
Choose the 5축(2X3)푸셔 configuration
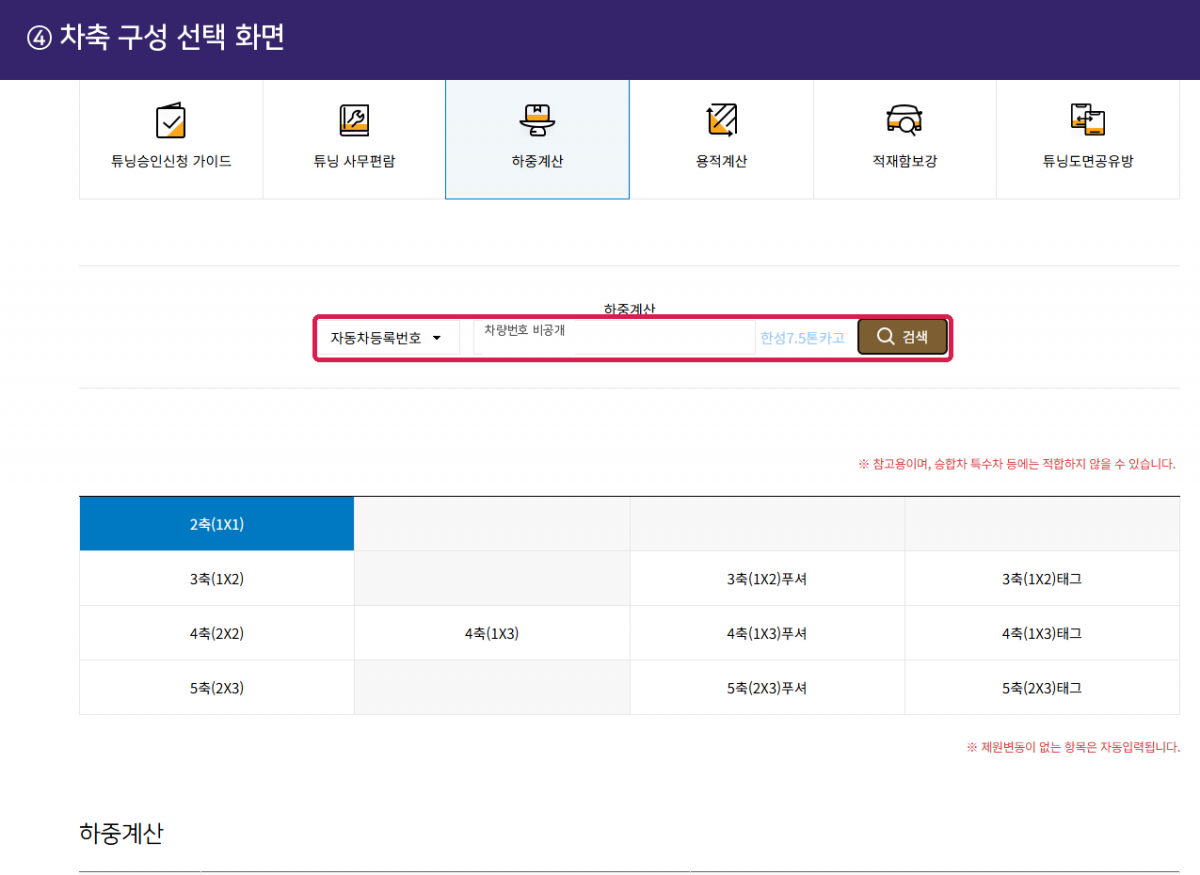coord(767,688)
